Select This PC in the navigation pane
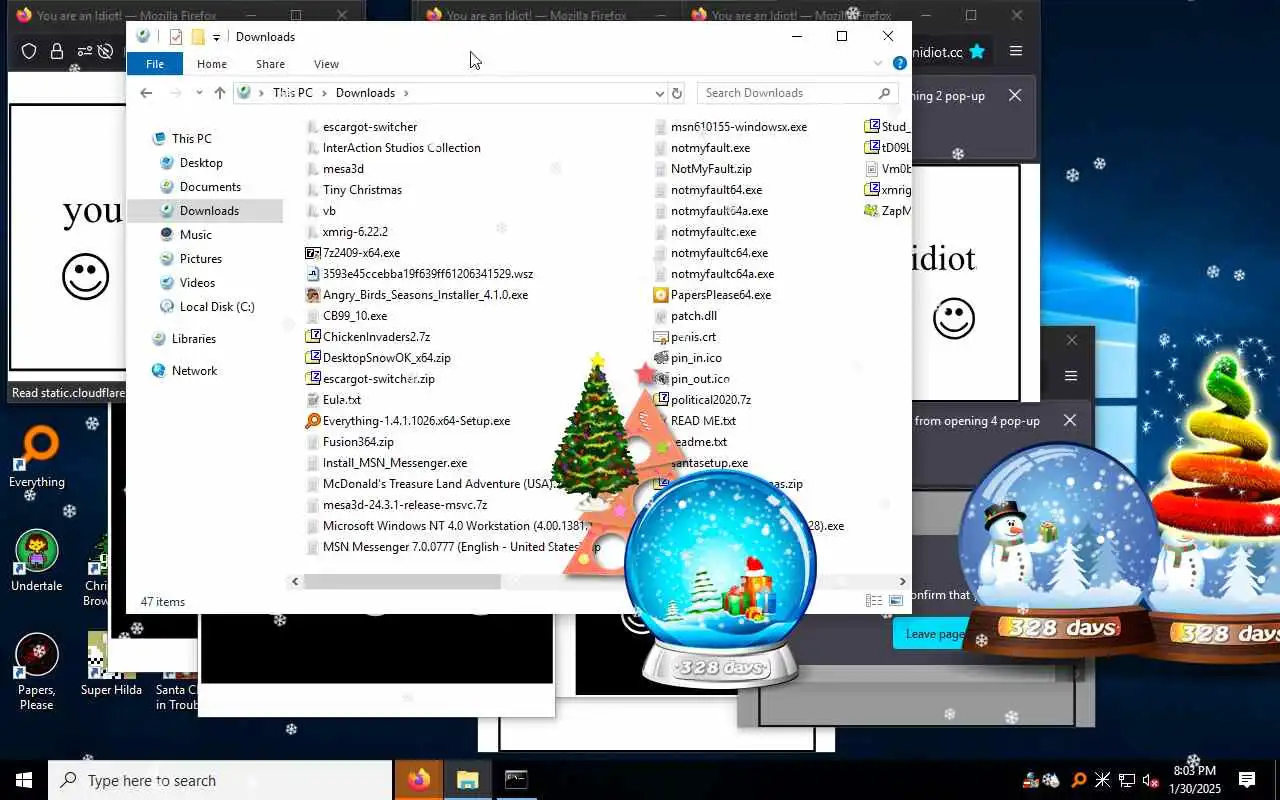Image resolution: width=1280 pixels, height=800 pixels. (191, 139)
